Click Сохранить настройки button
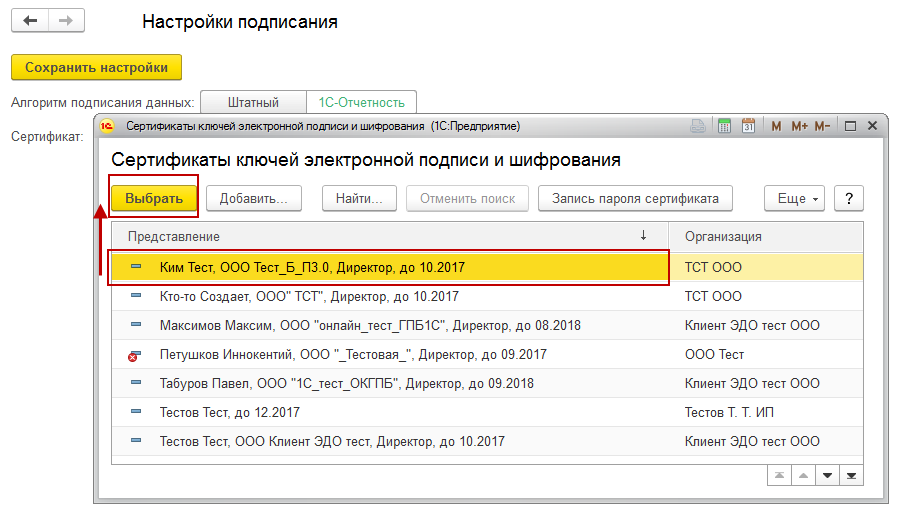The image size is (923, 518). [96, 67]
